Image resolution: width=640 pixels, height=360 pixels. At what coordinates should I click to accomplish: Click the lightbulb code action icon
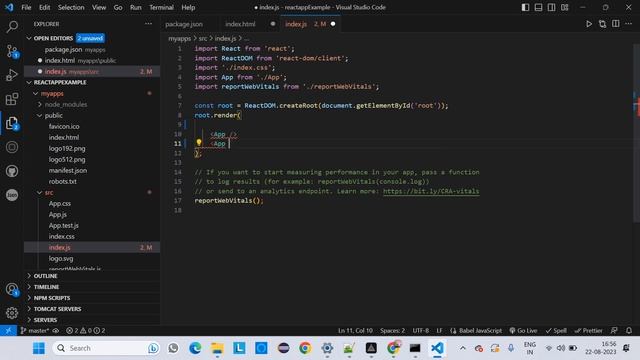point(199,143)
